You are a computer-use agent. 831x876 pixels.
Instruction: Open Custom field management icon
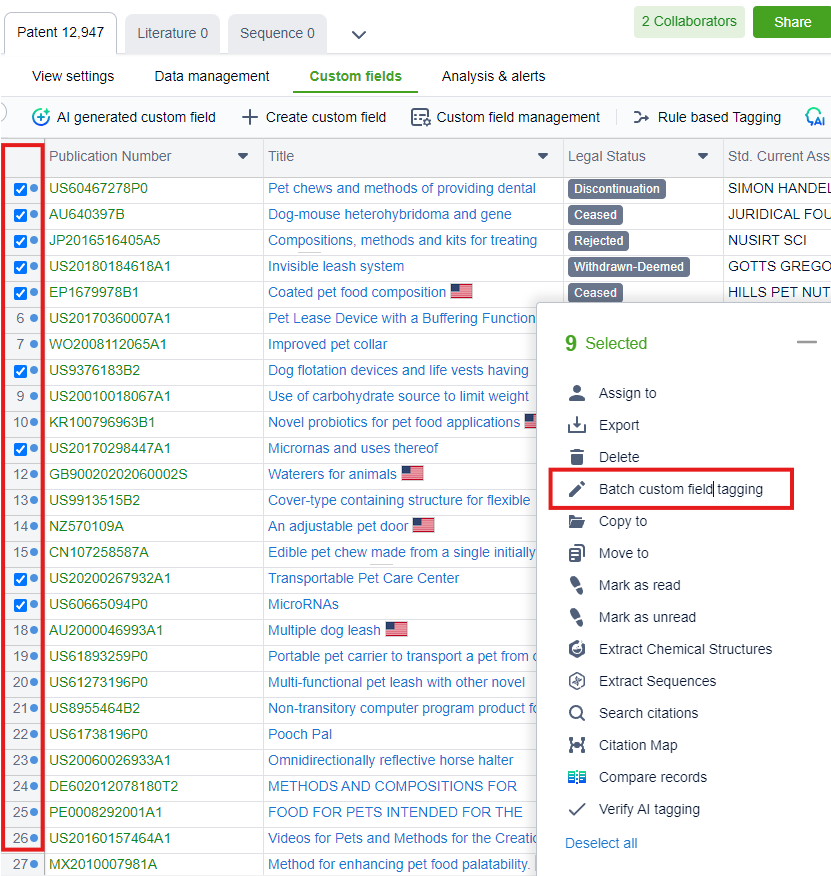tap(420, 117)
